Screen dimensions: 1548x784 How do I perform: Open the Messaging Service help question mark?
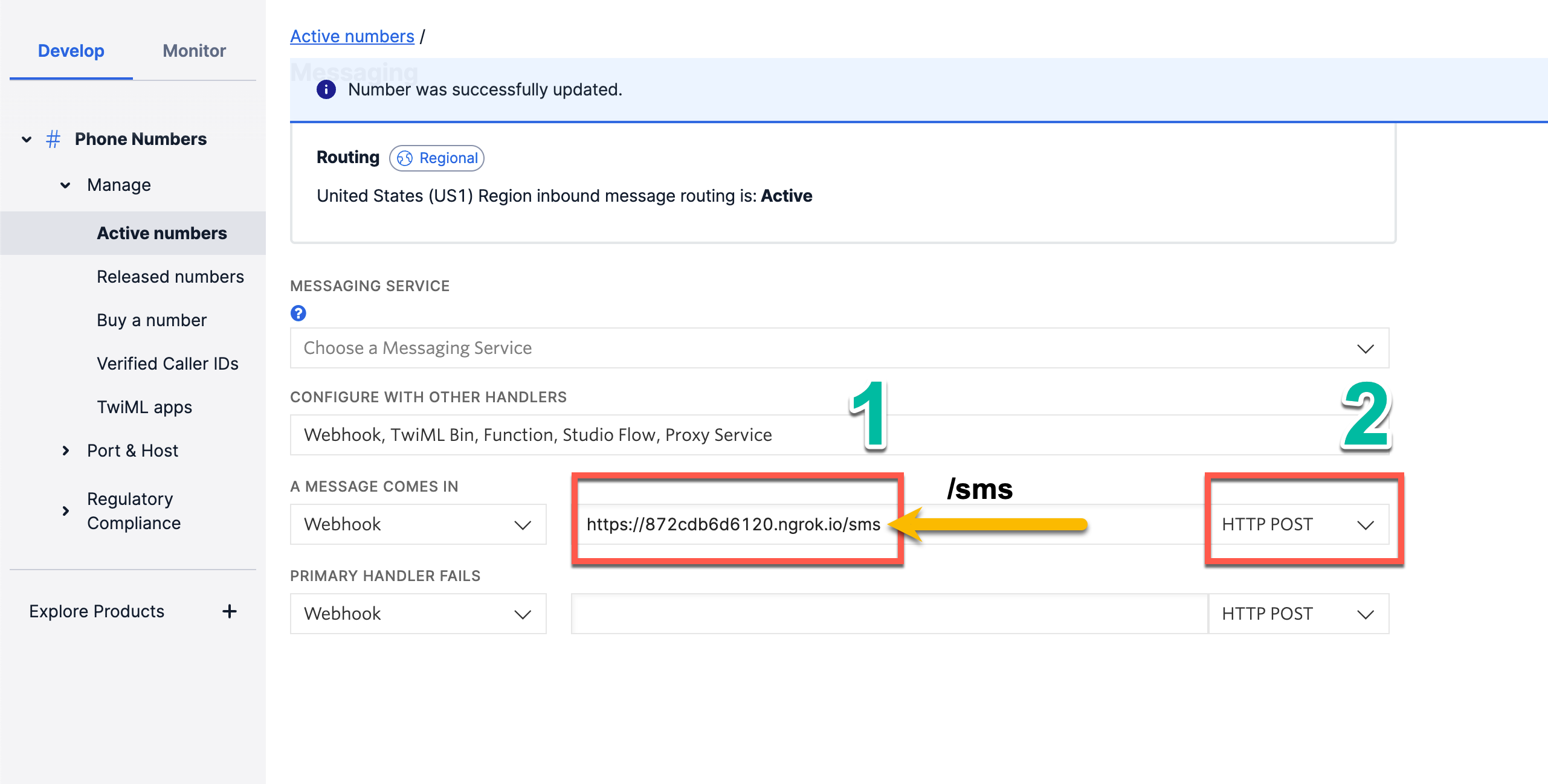point(297,313)
